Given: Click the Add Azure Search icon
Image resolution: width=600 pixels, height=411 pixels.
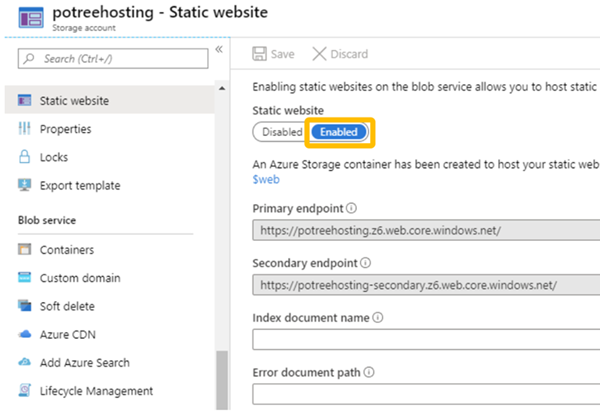Looking at the screenshot, I should tap(24, 362).
